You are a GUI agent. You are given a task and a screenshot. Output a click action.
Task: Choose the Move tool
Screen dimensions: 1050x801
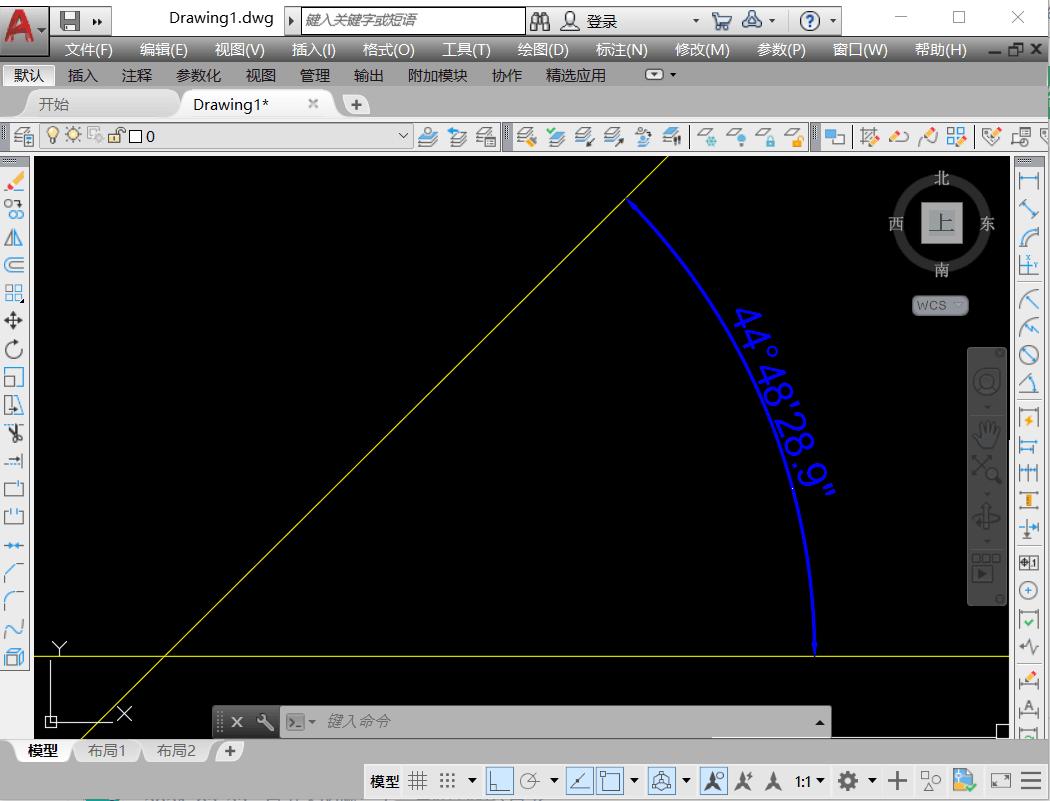point(14,321)
